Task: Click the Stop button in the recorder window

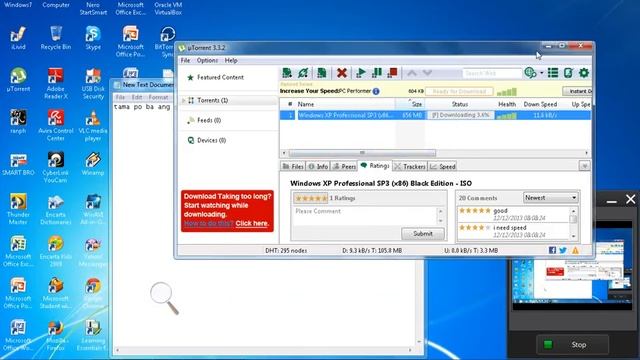Action: [x=572, y=345]
